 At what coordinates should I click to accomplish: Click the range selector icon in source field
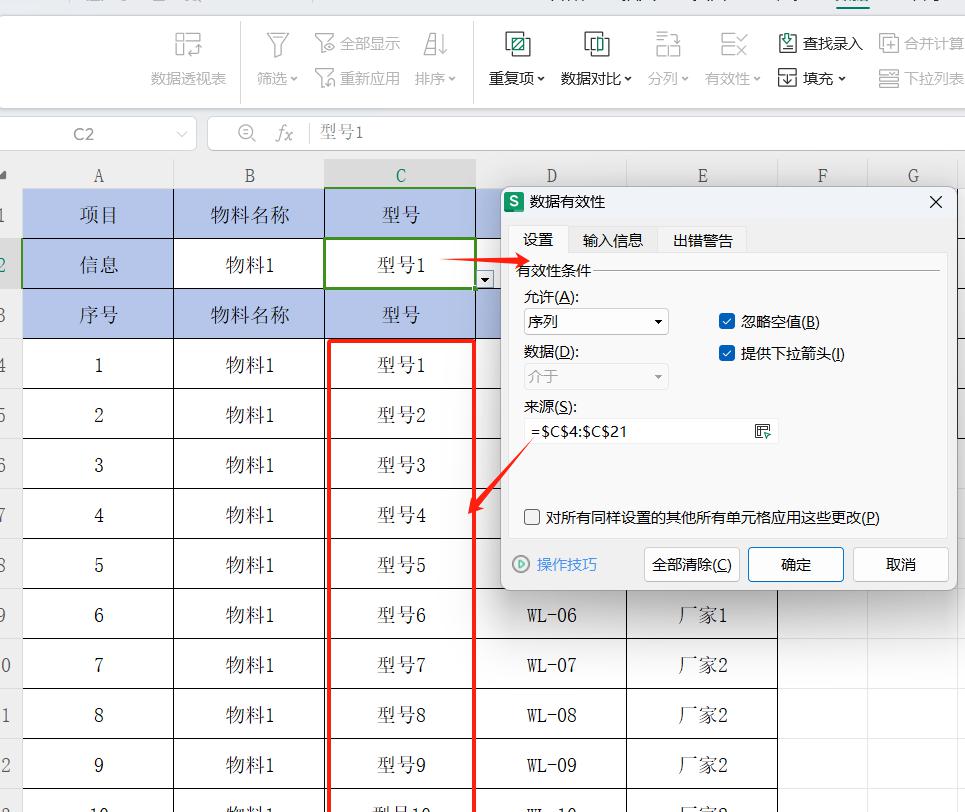763,432
